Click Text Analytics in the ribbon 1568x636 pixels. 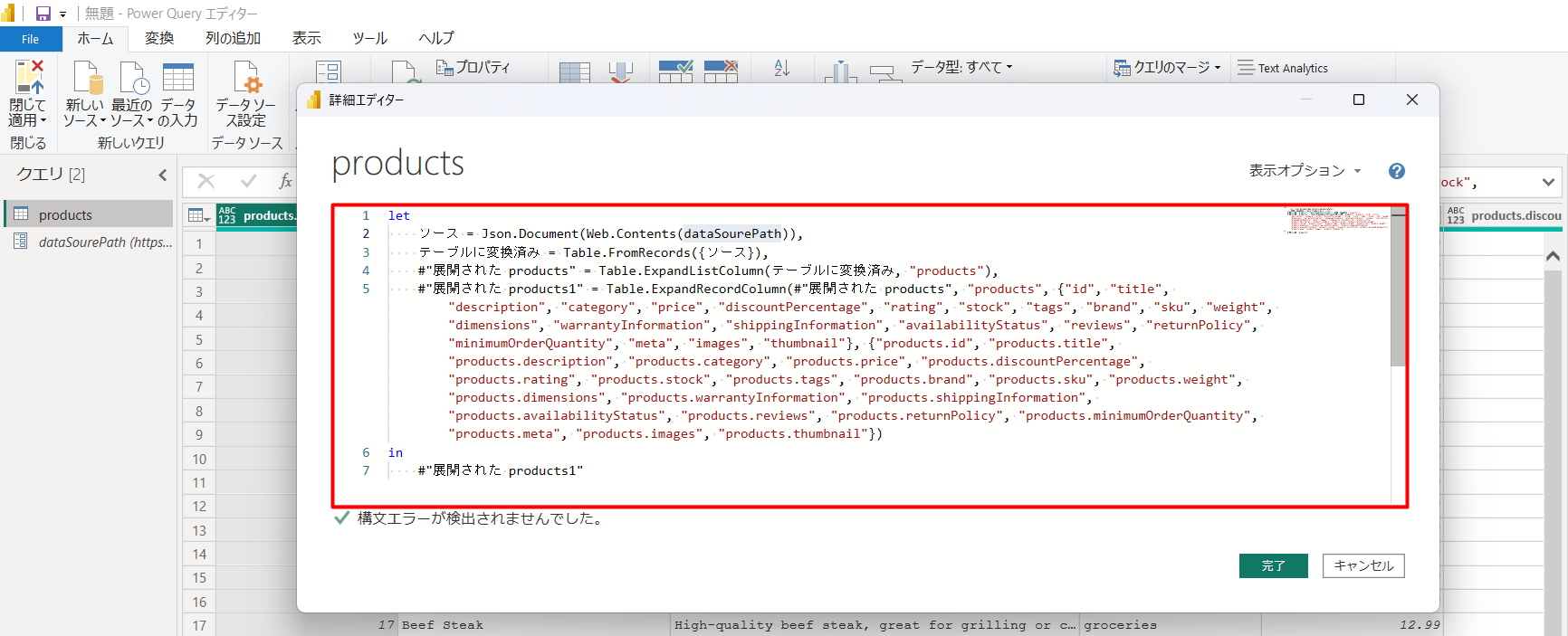1283,68
